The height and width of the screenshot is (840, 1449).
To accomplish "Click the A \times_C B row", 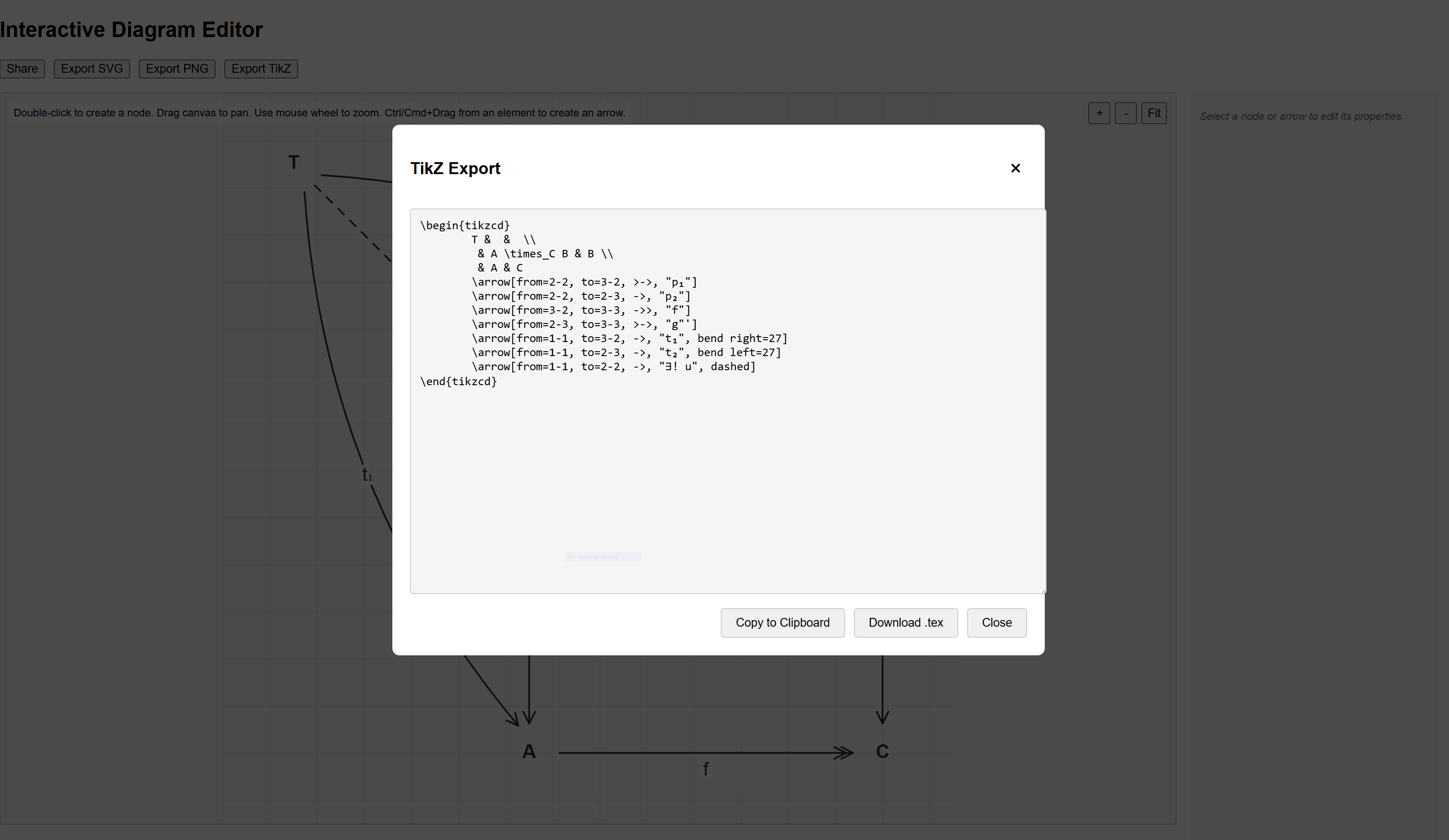I will point(545,253).
